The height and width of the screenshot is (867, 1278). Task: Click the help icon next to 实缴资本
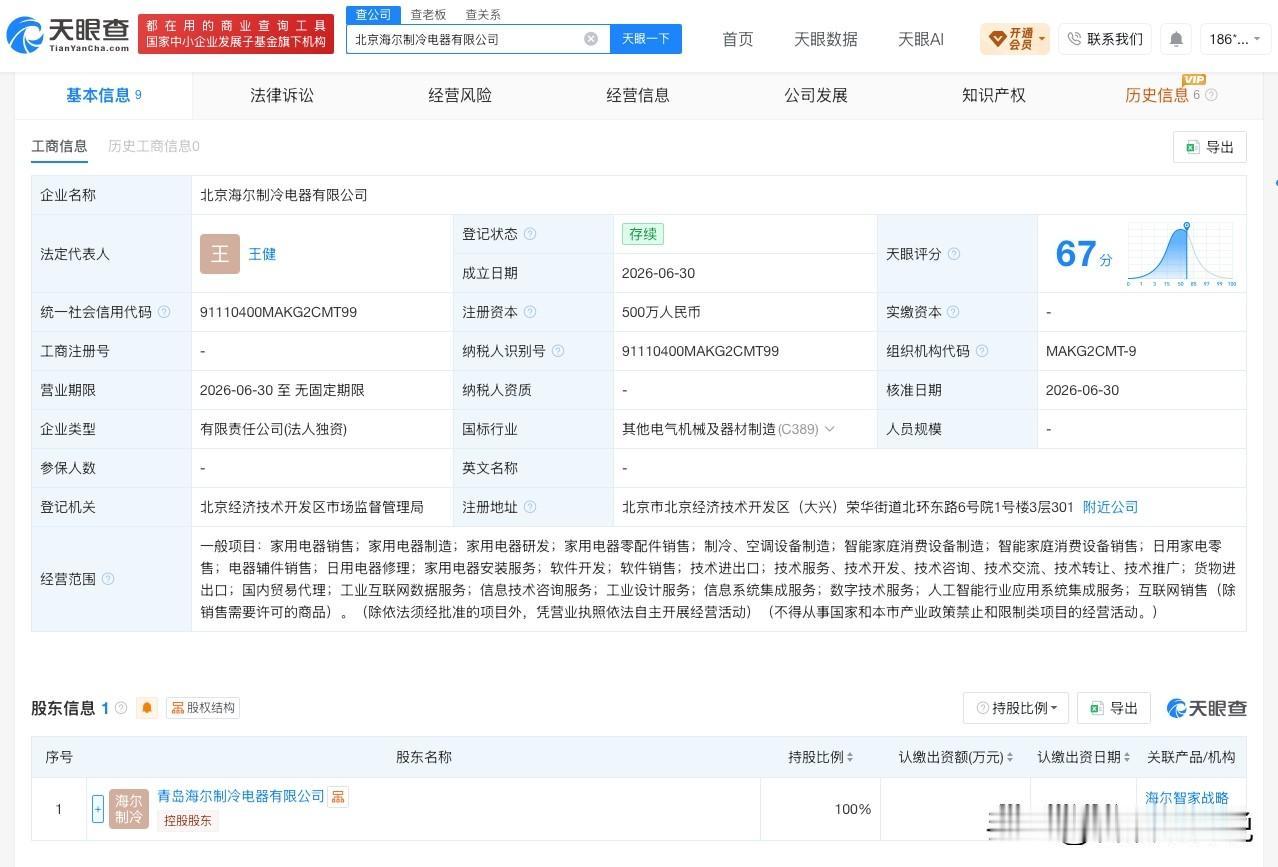click(953, 312)
